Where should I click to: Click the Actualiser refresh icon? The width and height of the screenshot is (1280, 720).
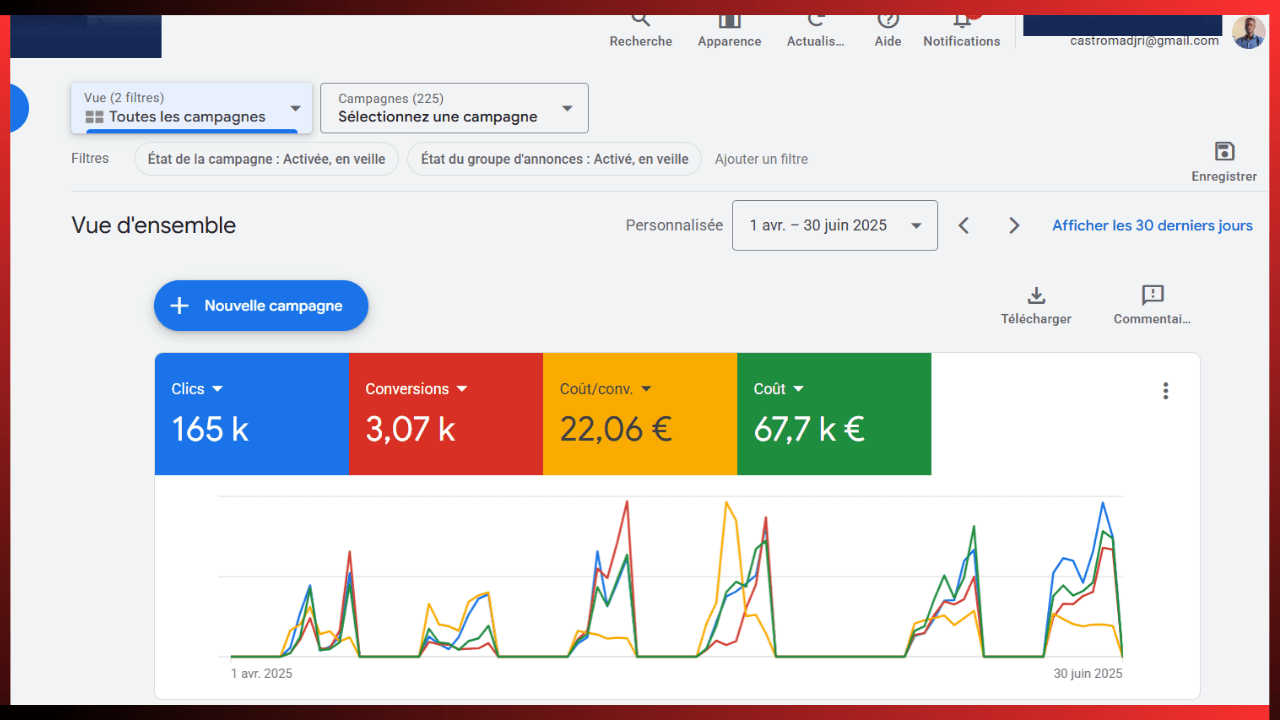[x=816, y=19]
